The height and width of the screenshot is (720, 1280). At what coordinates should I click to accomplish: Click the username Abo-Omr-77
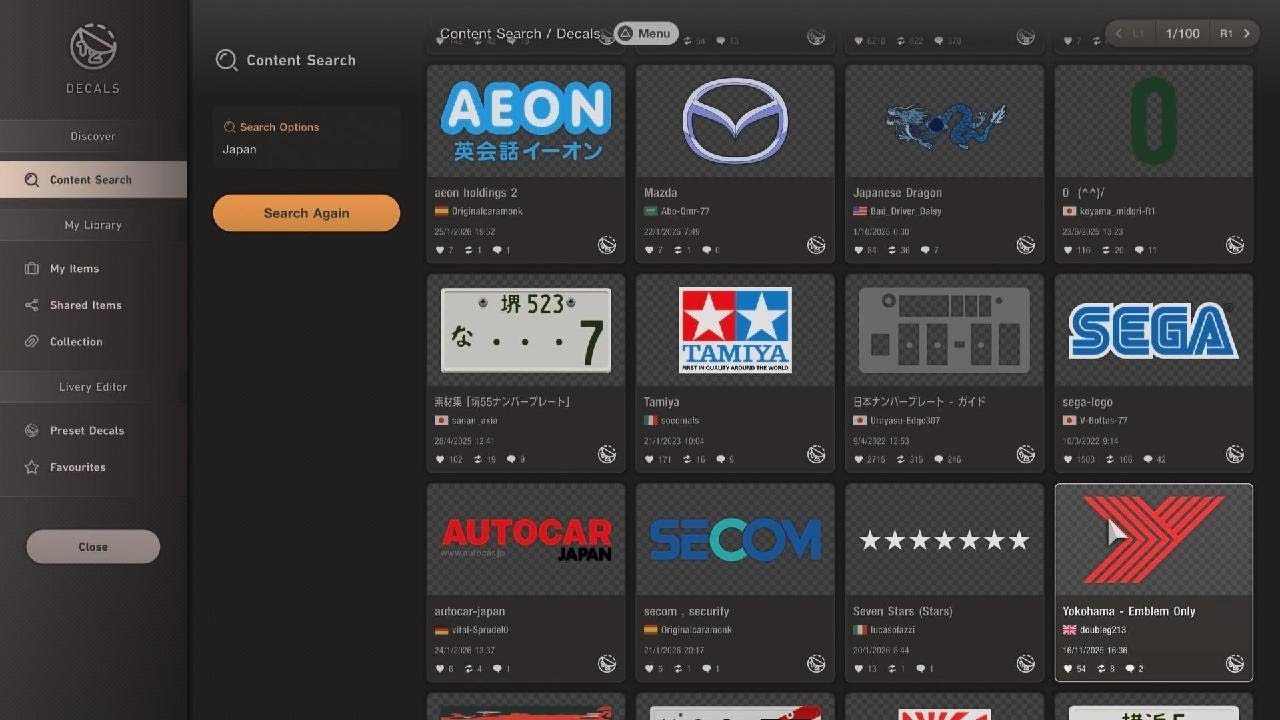tap(685, 212)
